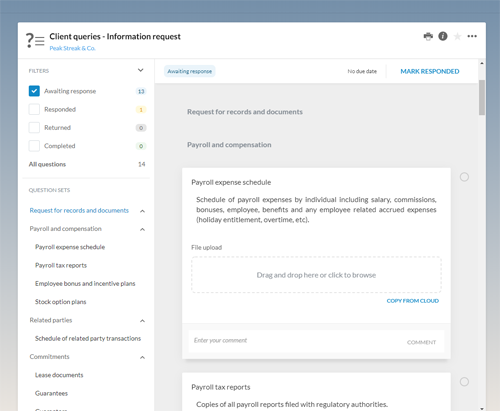
Task: Collapse the Filters section chevron
Action: point(141,70)
